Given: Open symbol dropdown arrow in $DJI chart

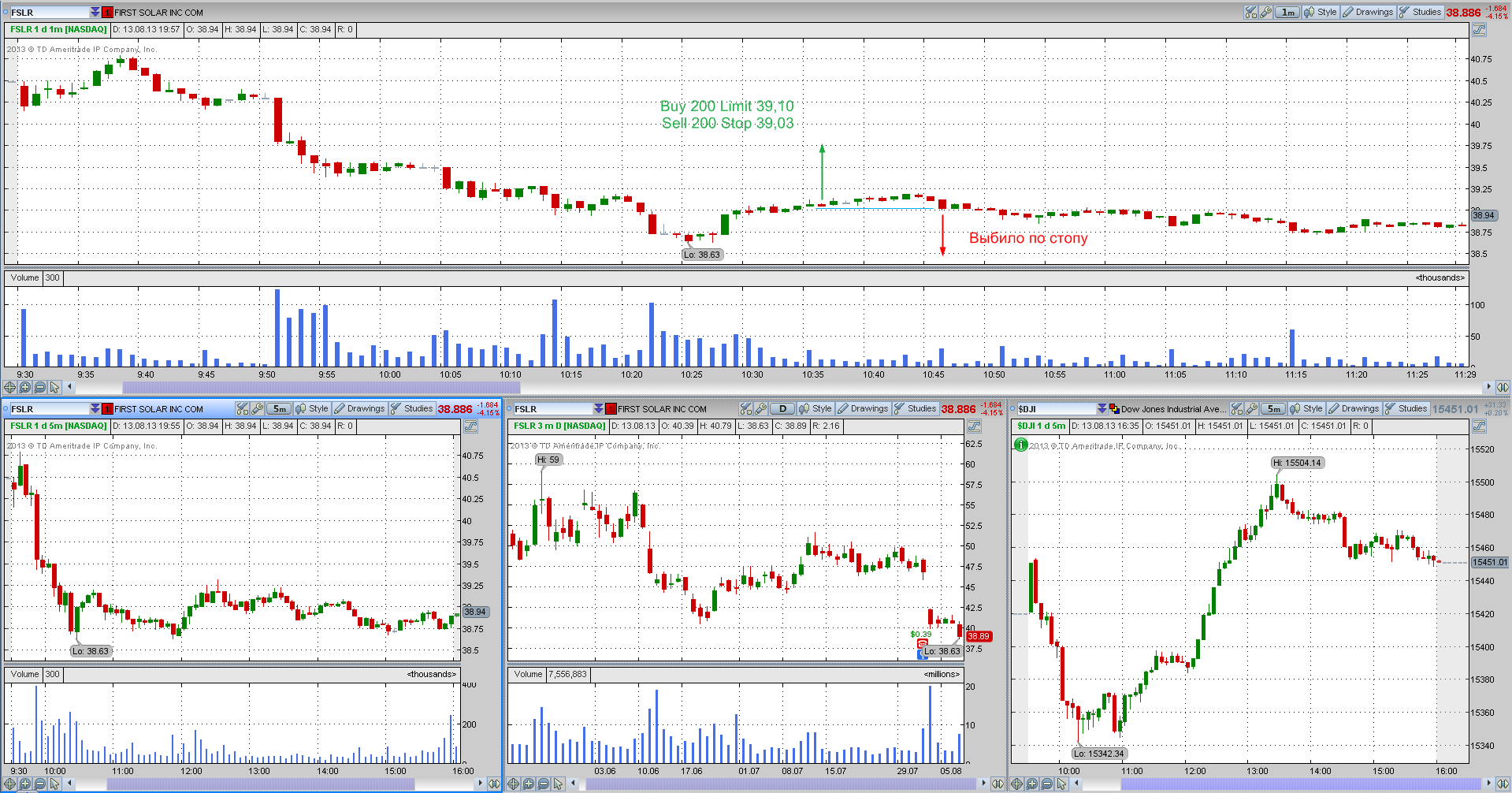Looking at the screenshot, I should pos(1102,408).
